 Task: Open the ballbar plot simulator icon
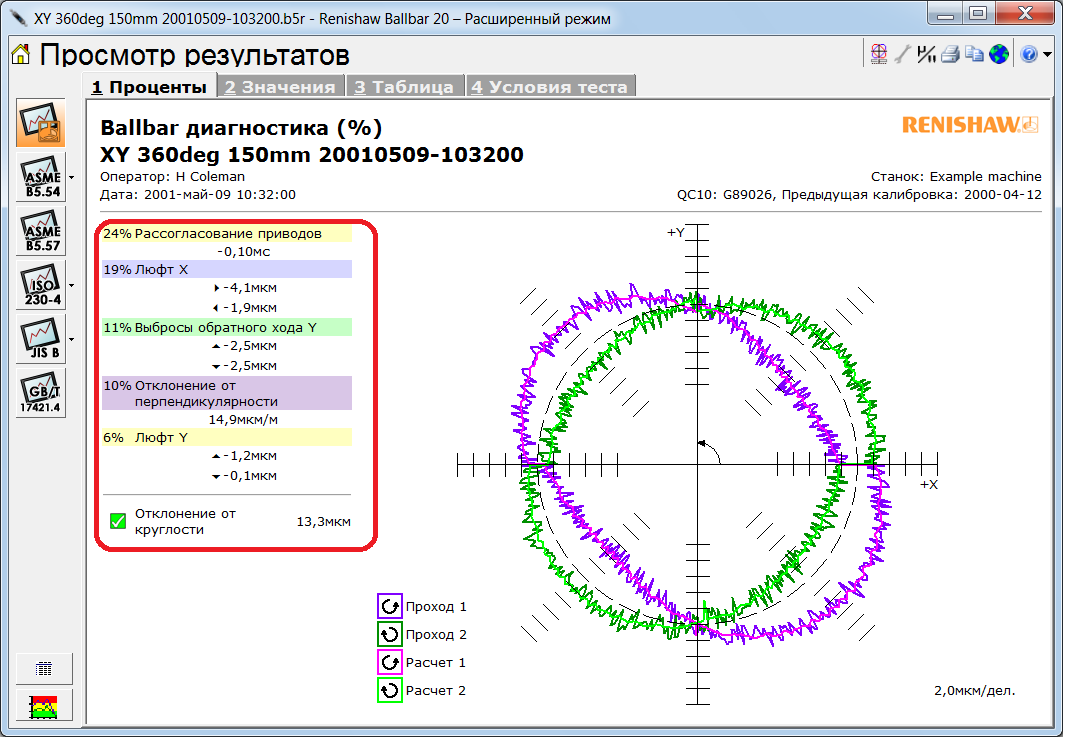coord(879,54)
